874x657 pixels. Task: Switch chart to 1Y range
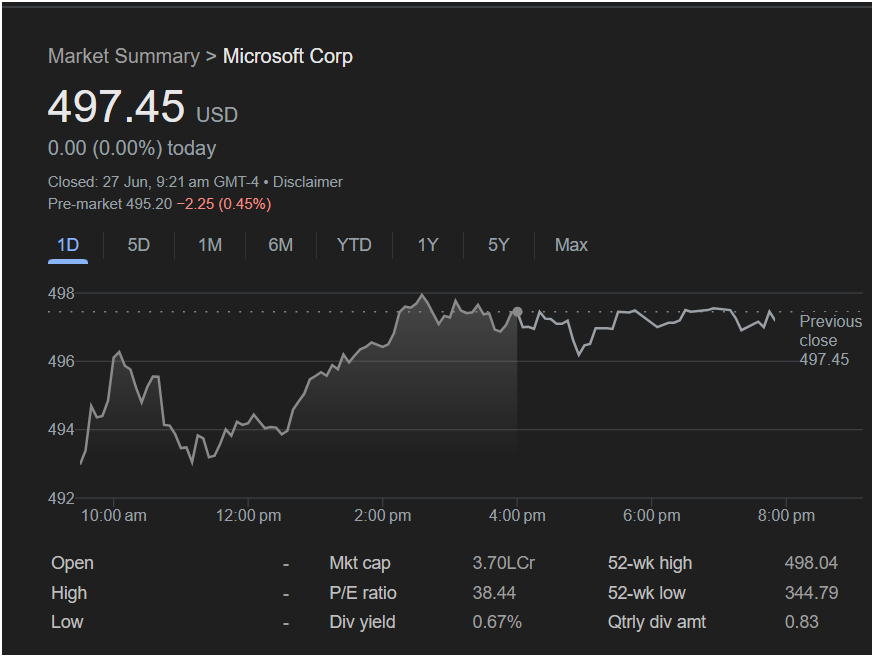tap(428, 245)
